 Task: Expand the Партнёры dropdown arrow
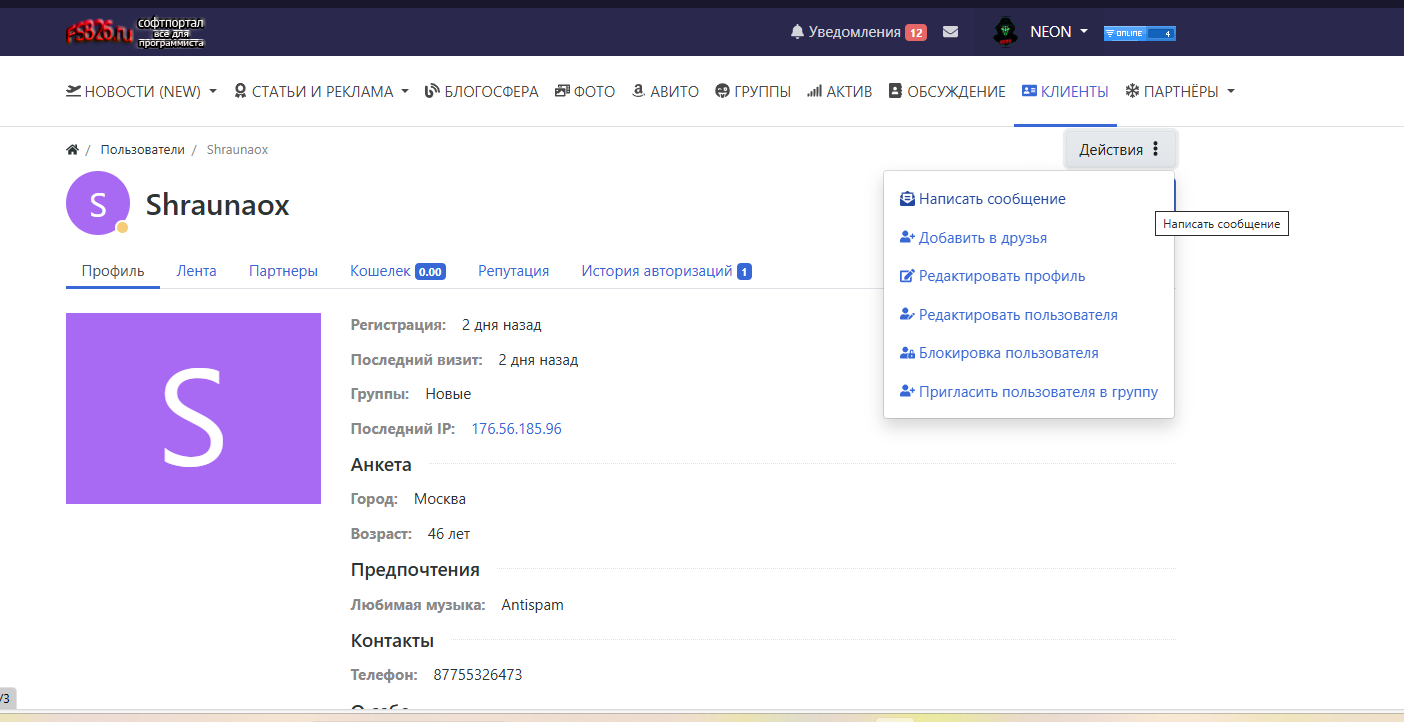point(1230,92)
